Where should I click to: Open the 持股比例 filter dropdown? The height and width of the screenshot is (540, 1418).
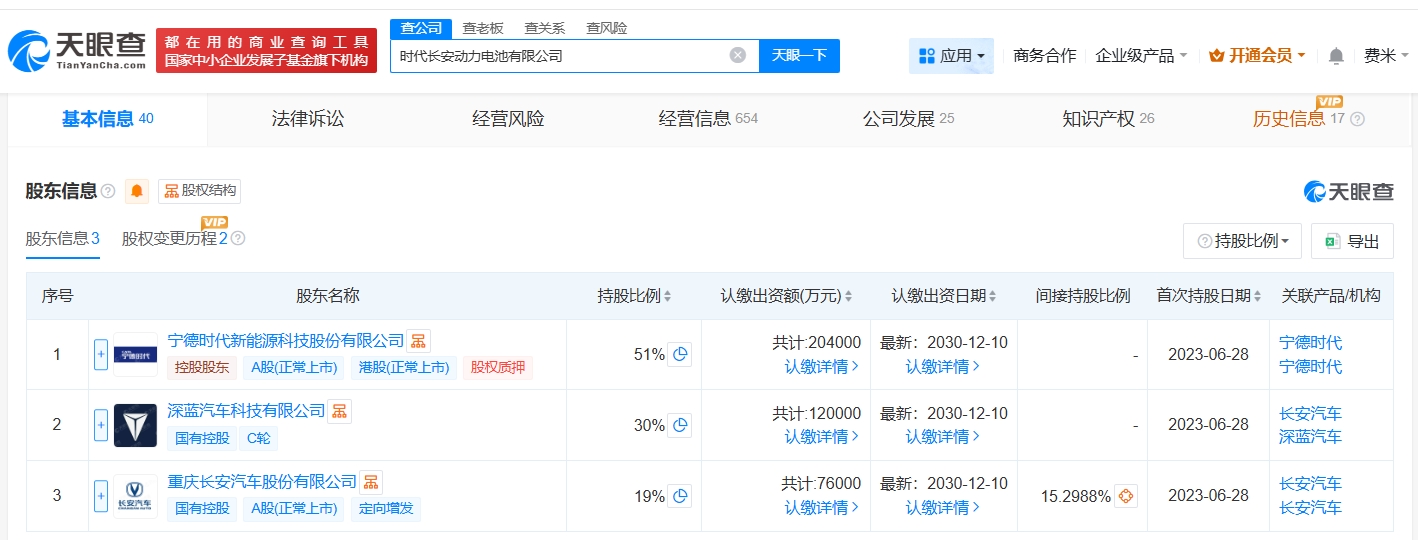(x=1242, y=241)
